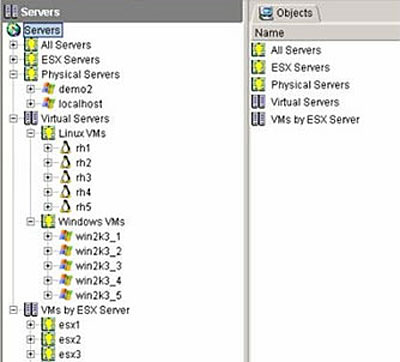Image resolution: width=400 pixels, height=362 pixels.
Task: Expand the demo2 server node
Action: pos(31,89)
